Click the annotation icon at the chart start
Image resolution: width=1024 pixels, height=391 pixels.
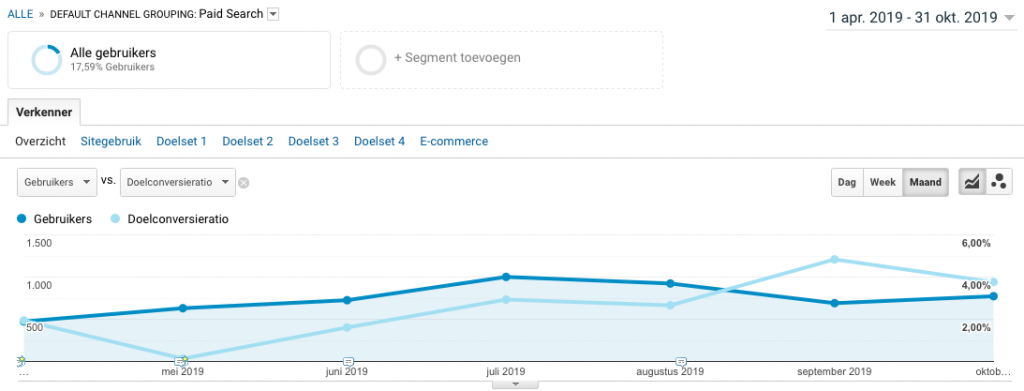pos(21,361)
